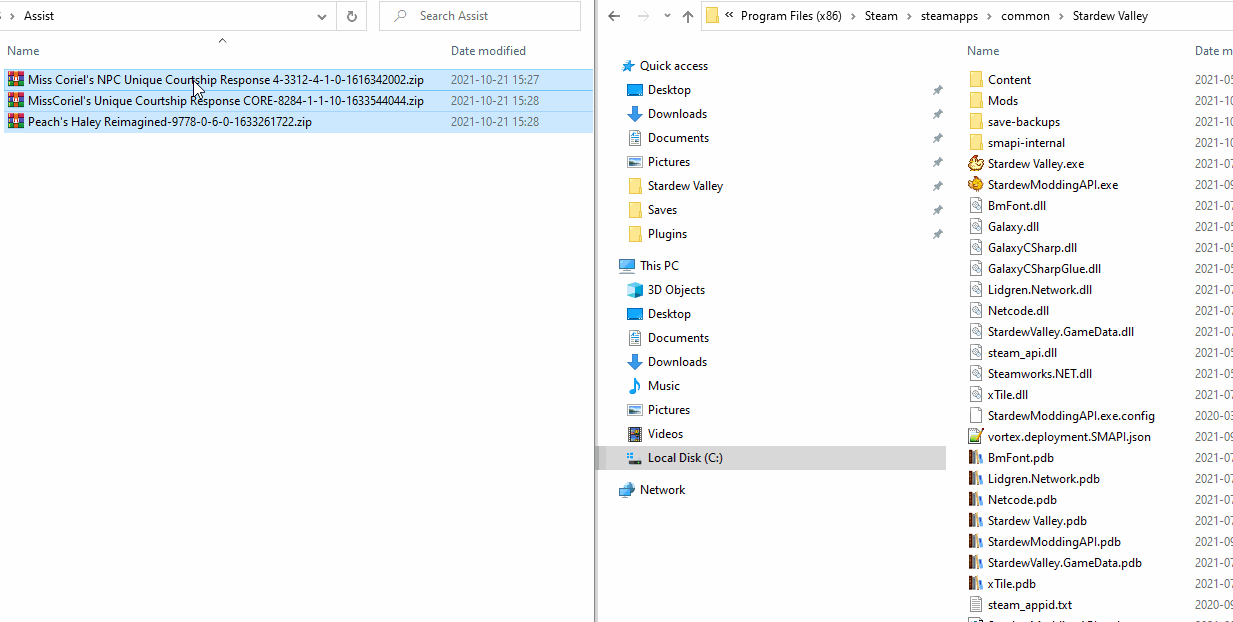Select the StardewModdingAPI.exe icon
1233x622 pixels.
pyautogui.click(x=976, y=185)
